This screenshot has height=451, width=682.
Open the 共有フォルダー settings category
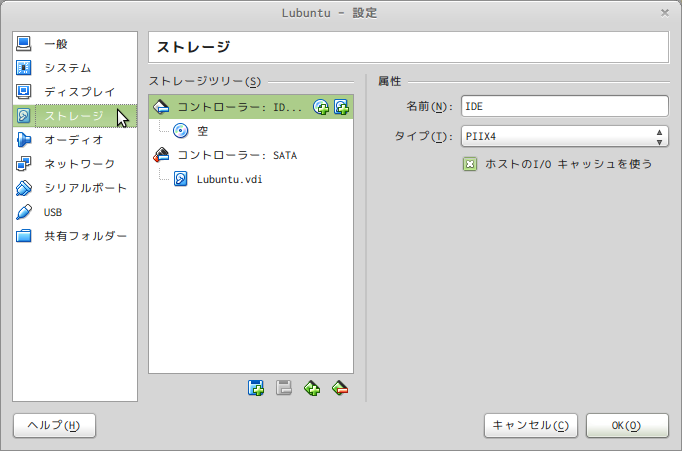[75, 236]
